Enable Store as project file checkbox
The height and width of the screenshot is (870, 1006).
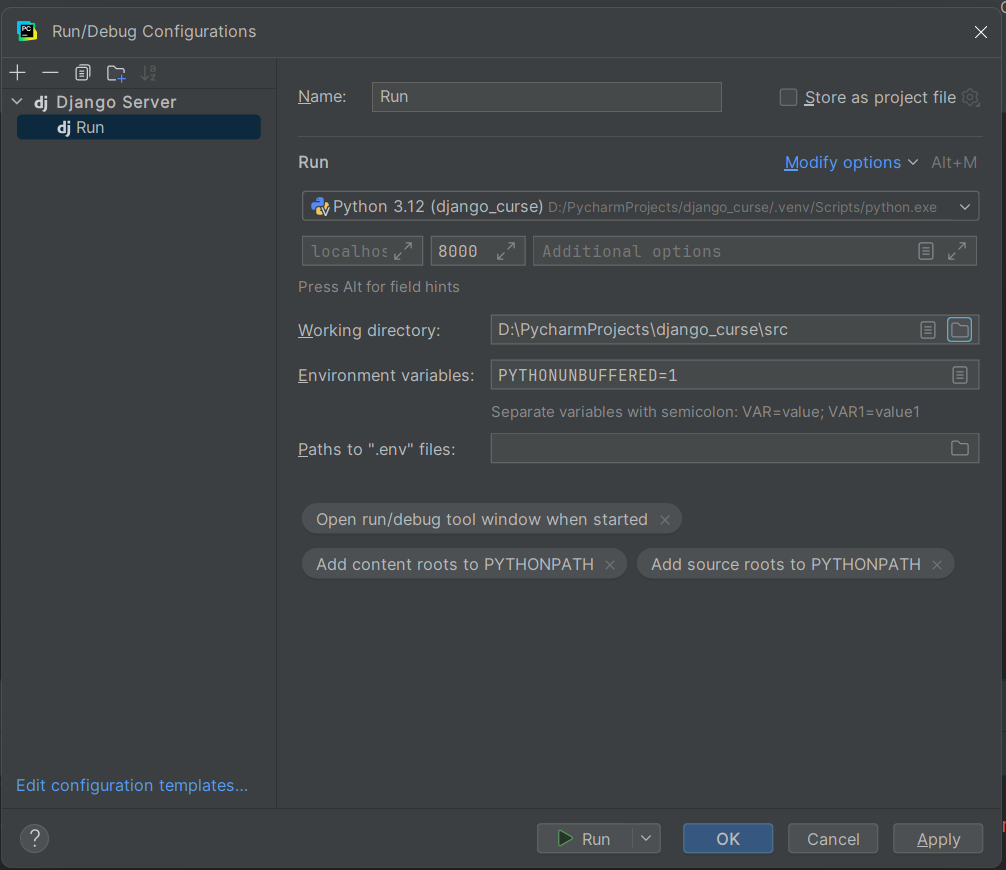[x=788, y=98]
